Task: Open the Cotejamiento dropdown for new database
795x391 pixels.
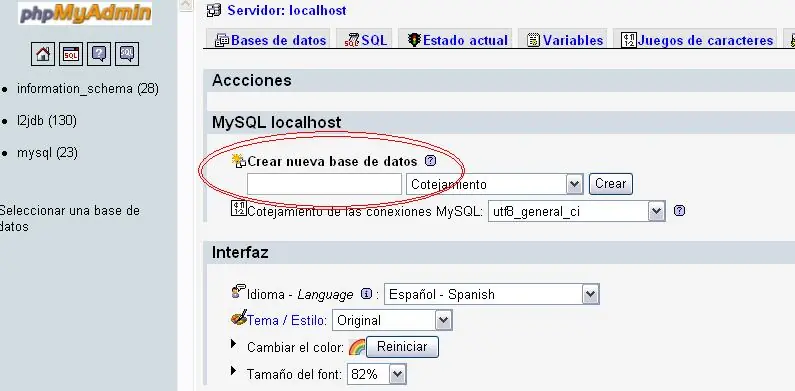Action: tap(494, 184)
